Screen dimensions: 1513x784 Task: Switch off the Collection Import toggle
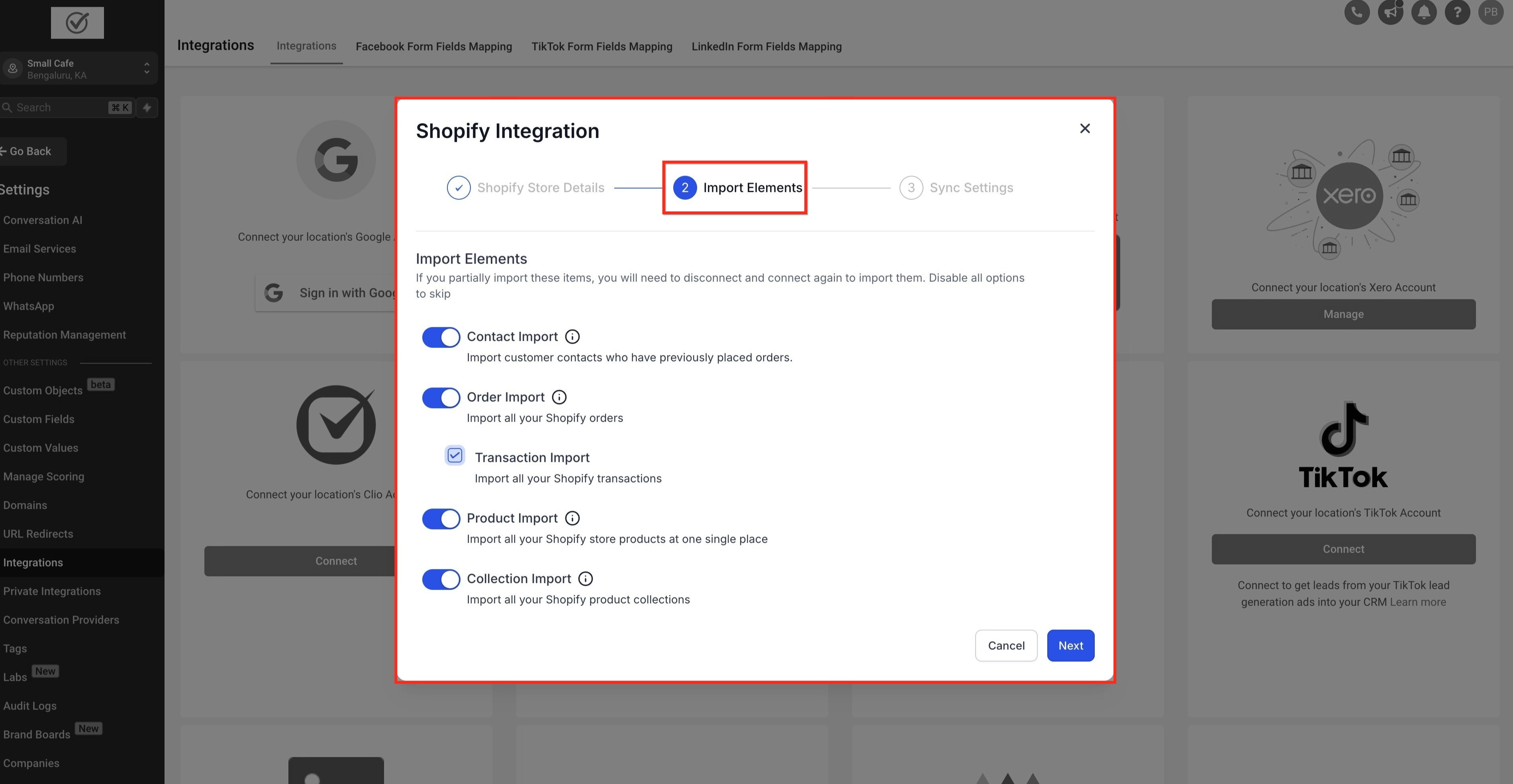click(x=441, y=579)
